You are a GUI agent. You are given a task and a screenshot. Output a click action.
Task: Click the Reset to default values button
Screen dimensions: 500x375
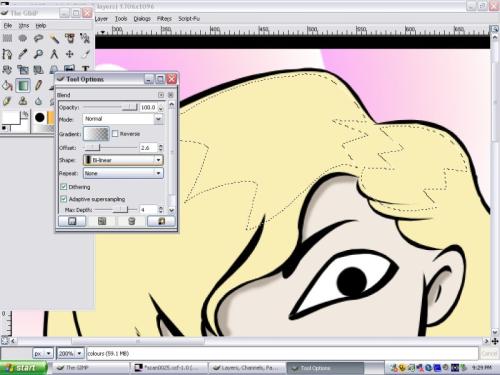tap(161, 221)
